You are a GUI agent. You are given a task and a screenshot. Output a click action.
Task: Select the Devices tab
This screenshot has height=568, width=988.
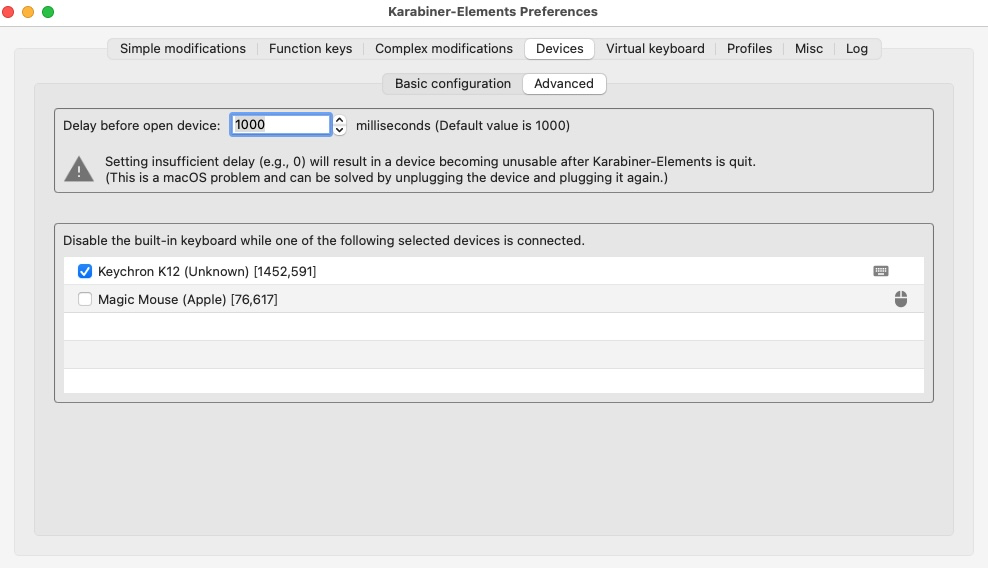(560, 49)
